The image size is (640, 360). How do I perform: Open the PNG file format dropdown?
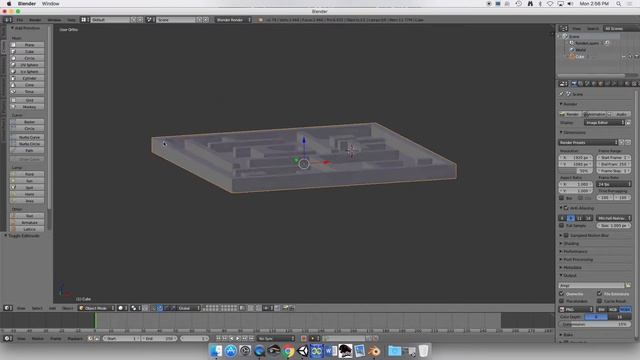576,309
